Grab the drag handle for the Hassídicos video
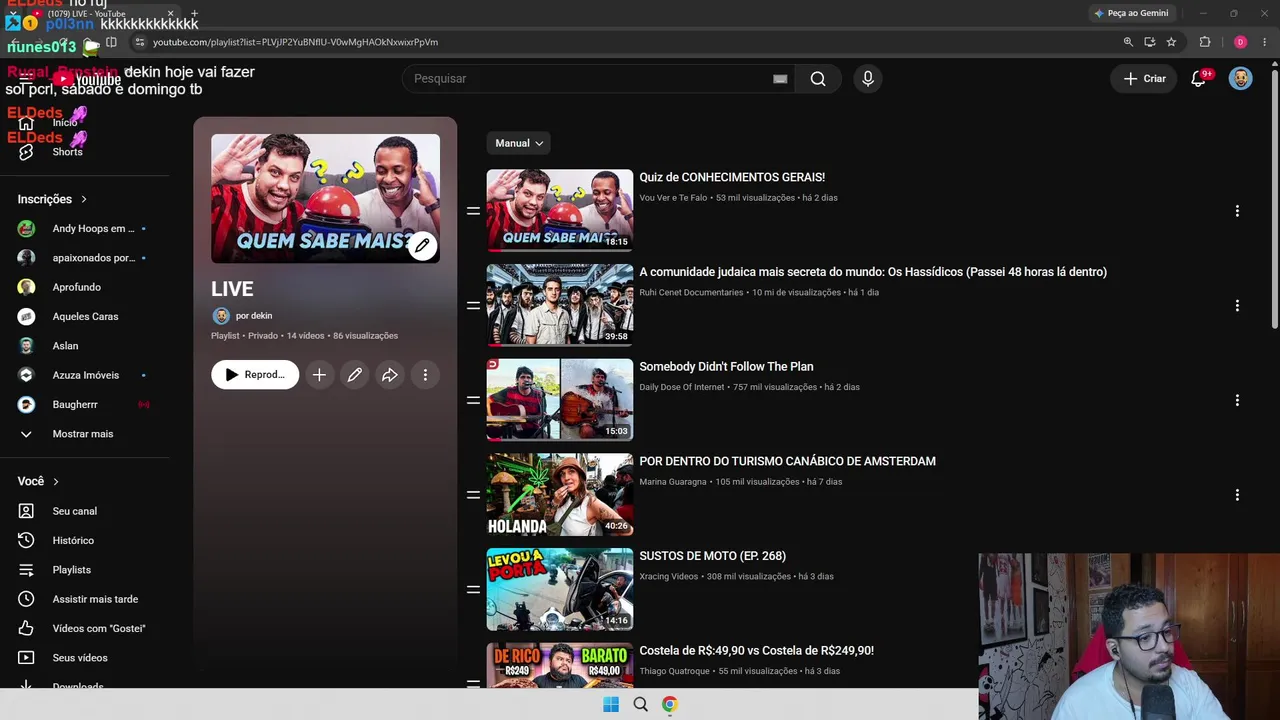Screen dimensions: 1280x720 473,305
